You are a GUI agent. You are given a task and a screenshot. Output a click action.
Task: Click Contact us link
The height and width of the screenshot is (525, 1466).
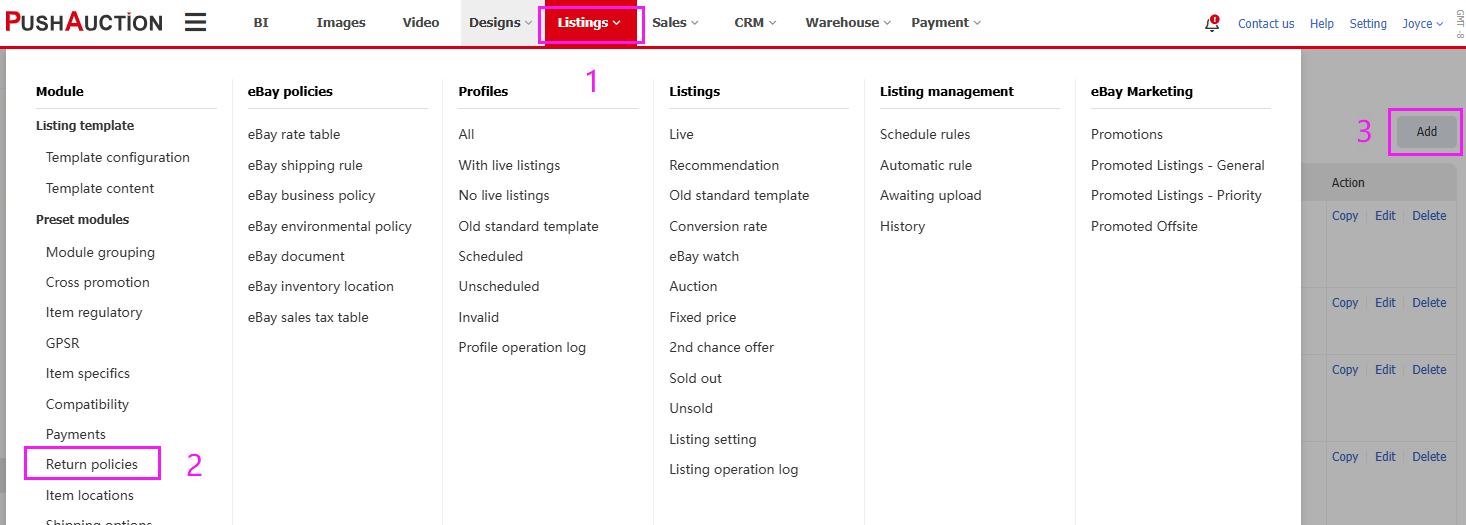pyautogui.click(x=1266, y=23)
